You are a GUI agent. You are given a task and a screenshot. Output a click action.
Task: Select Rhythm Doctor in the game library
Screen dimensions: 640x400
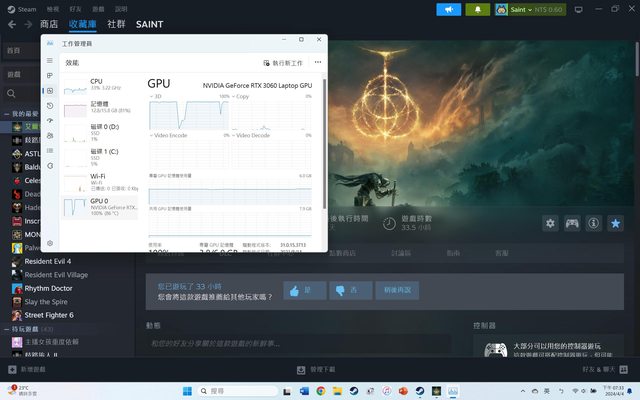[46, 288]
